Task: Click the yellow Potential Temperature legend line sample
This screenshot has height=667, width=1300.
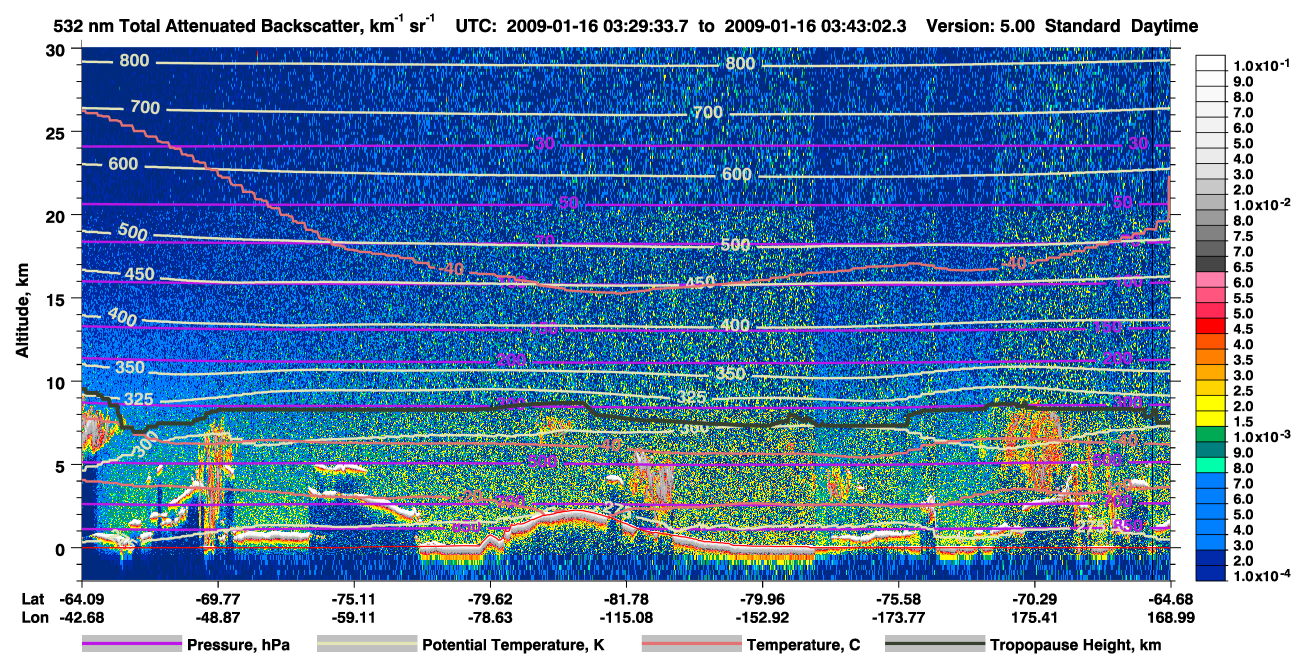Action: (366, 645)
